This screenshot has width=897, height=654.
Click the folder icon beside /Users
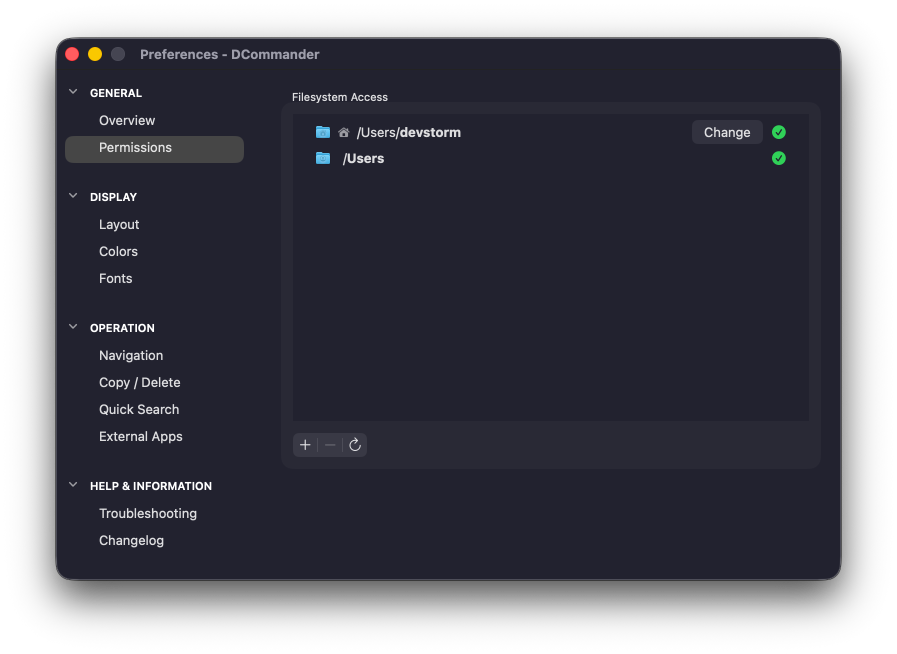point(322,158)
